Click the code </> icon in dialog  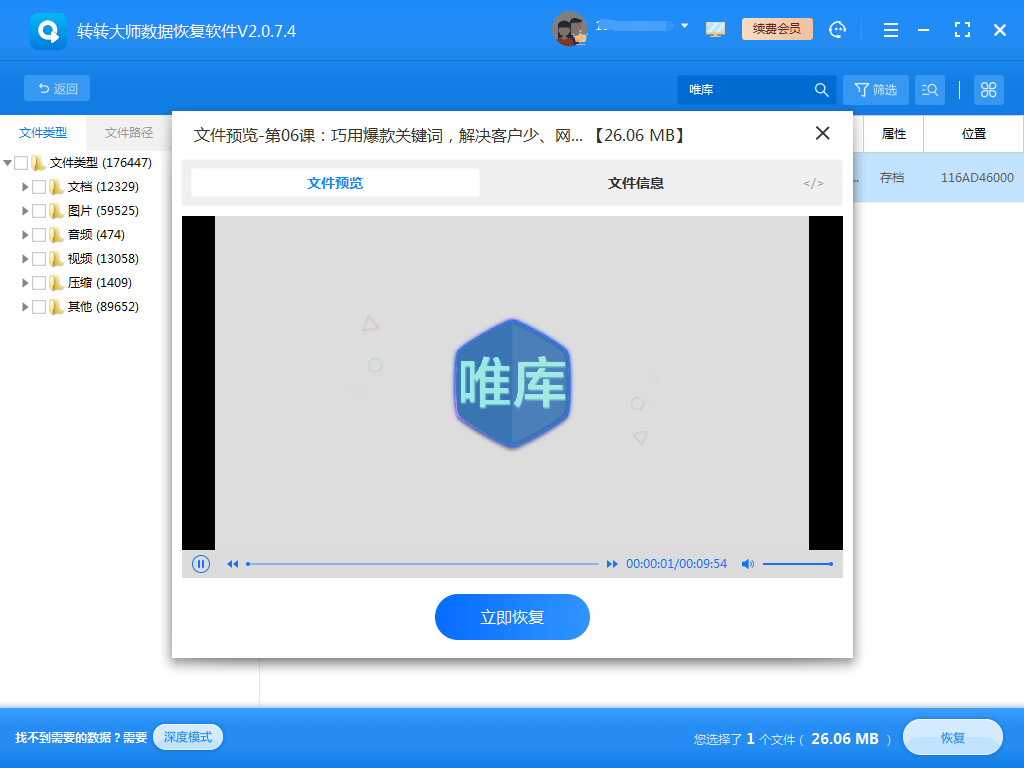tap(813, 184)
